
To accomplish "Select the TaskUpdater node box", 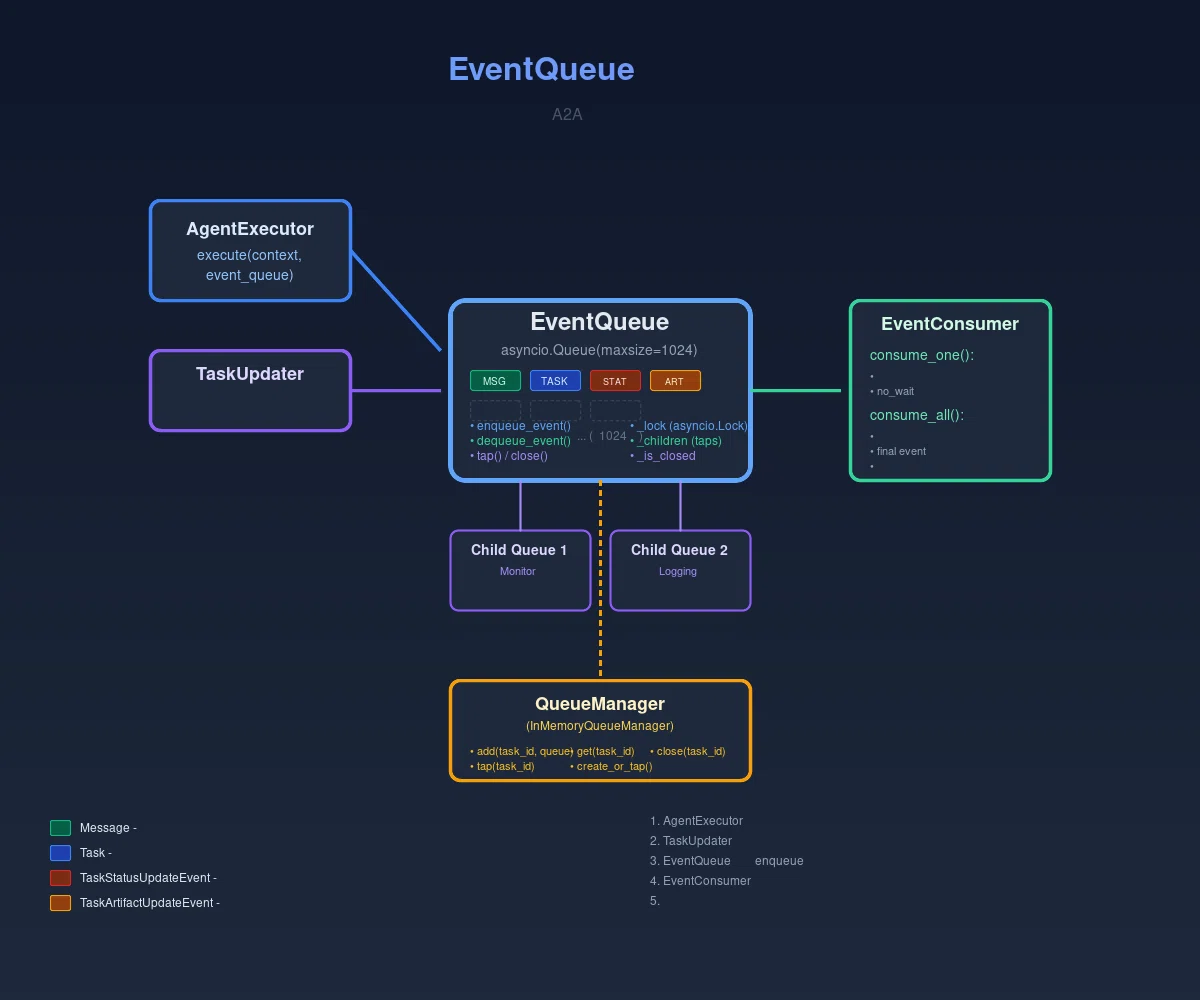I will pos(250,390).
